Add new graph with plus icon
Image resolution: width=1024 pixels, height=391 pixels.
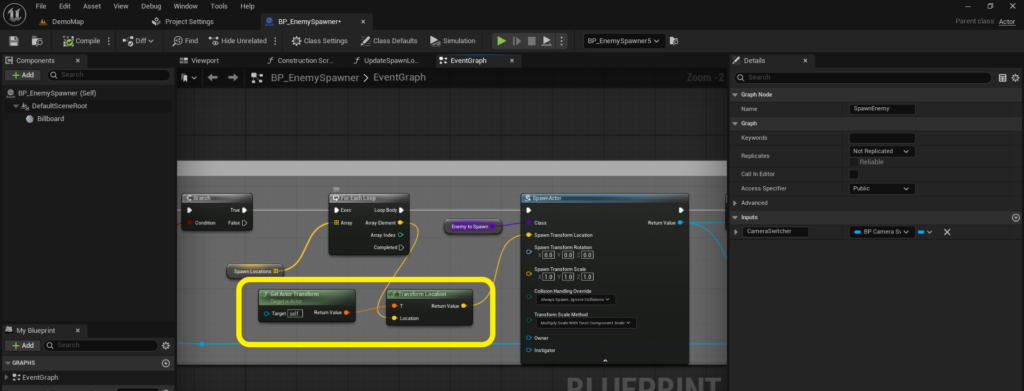pyautogui.click(x=166, y=363)
